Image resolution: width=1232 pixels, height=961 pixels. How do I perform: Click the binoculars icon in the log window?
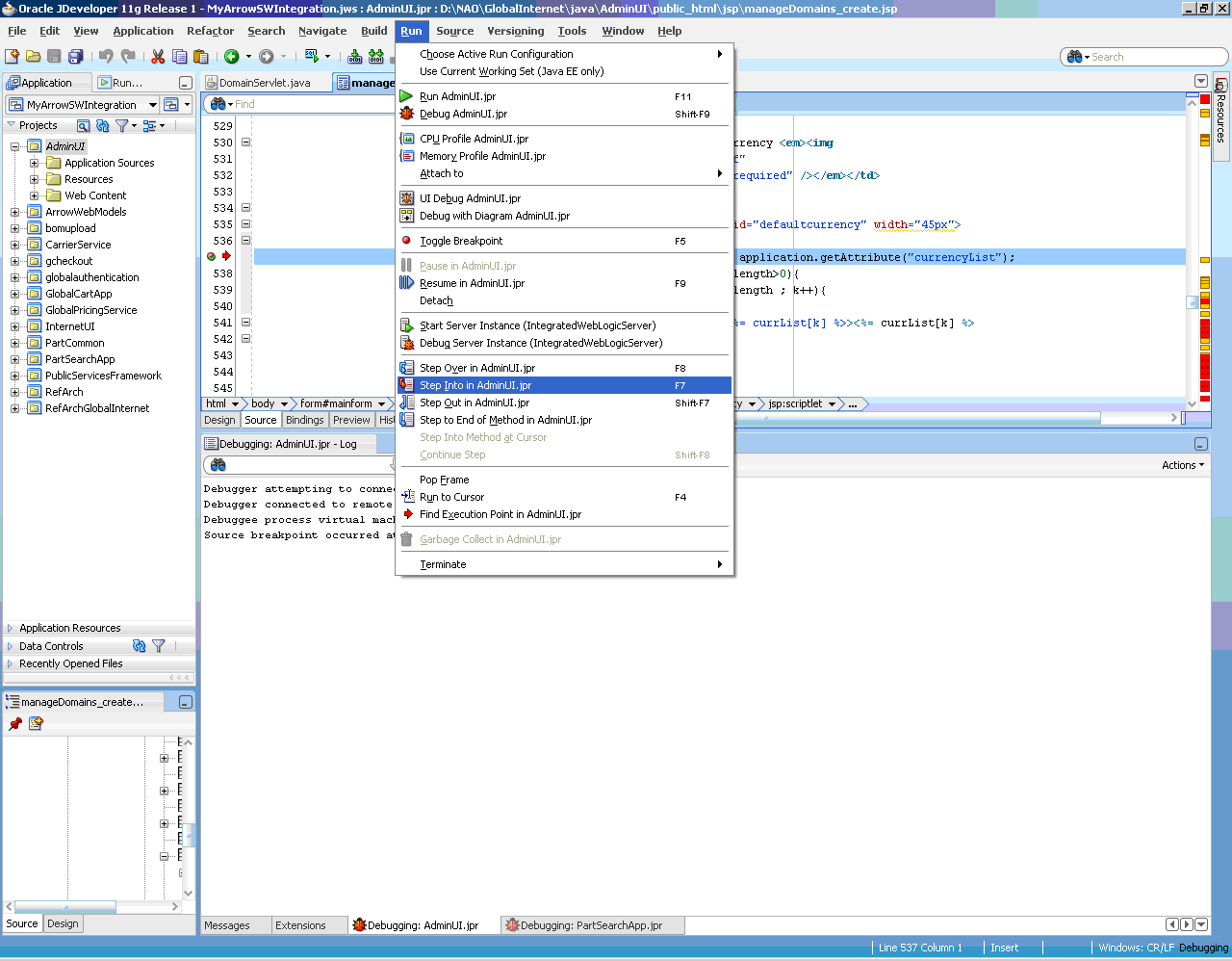[x=218, y=465]
